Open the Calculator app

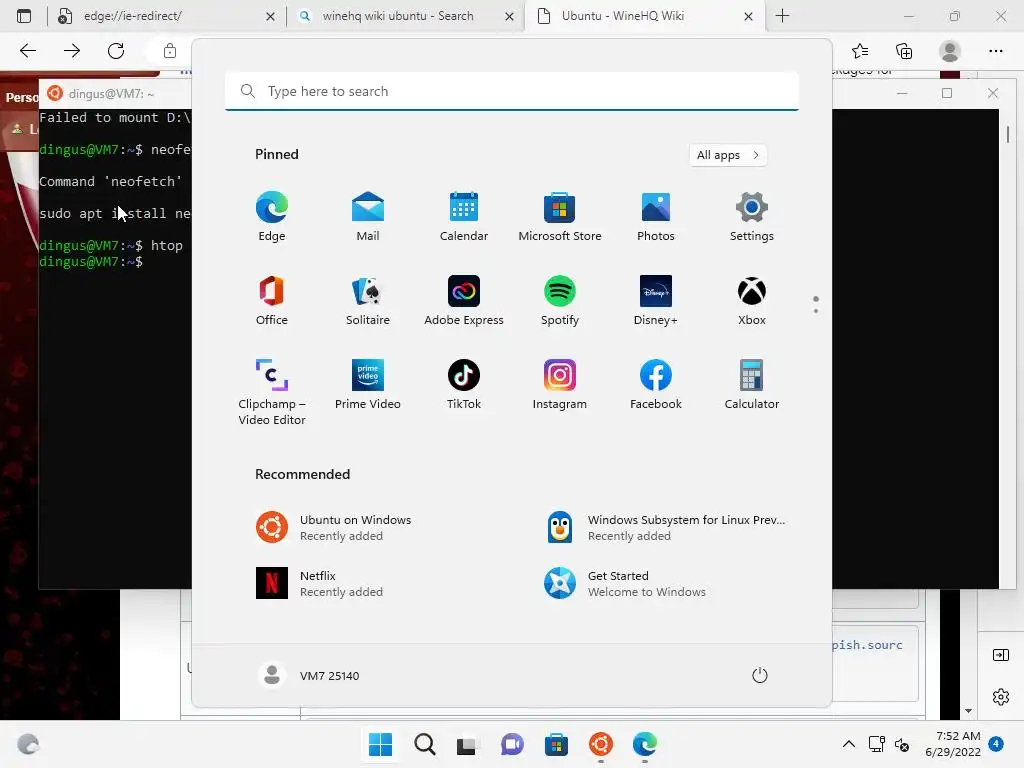tap(752, 384)
